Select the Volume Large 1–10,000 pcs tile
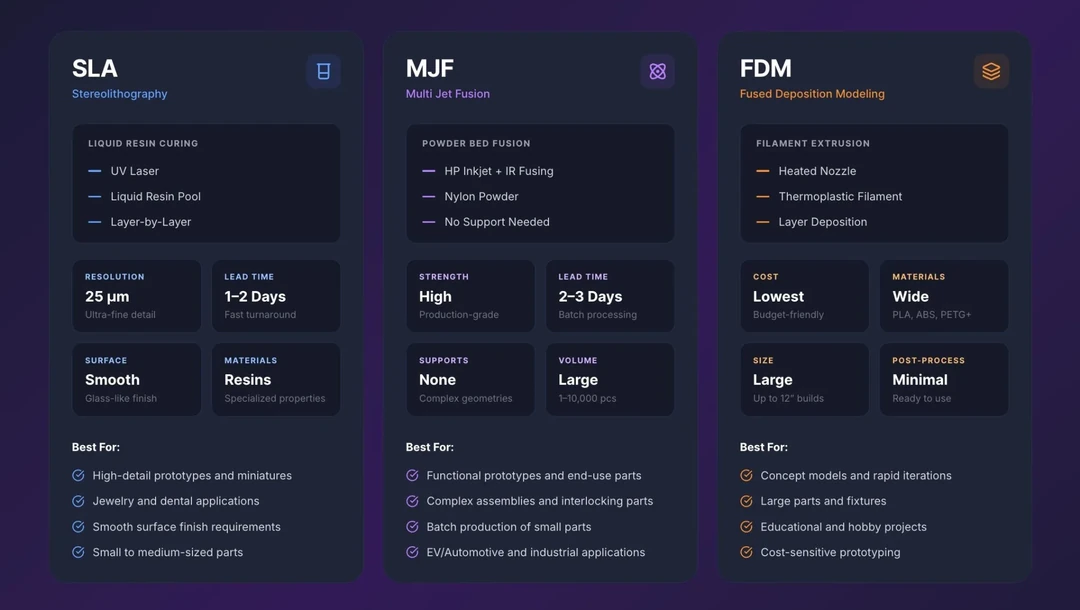 (610, 379)
